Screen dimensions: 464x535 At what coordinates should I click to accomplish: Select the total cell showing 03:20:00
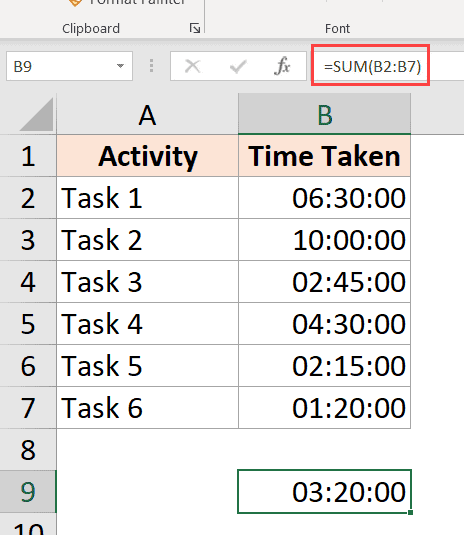[x=324, y=492]
